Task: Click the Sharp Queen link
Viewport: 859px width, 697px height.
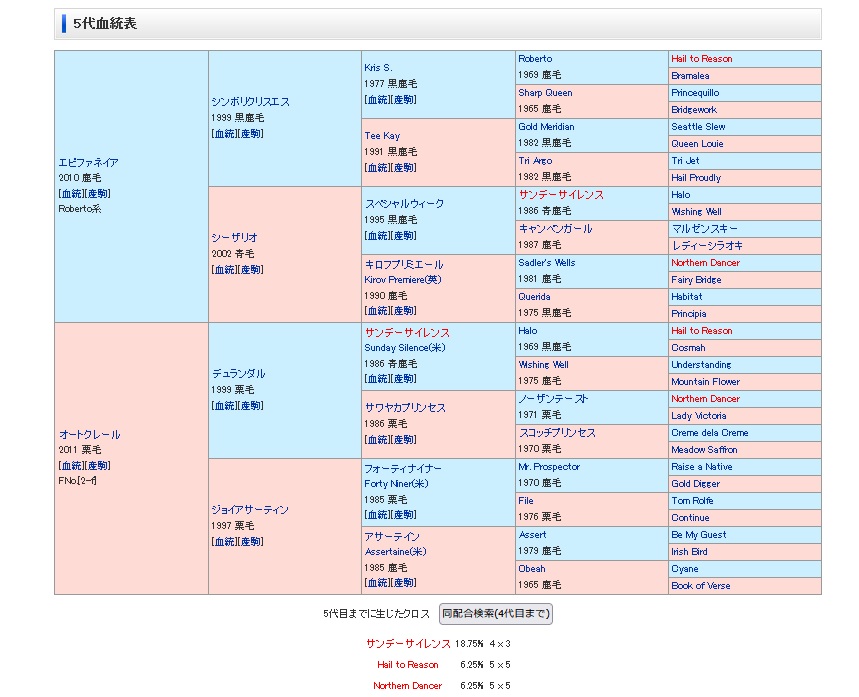Action: click(x=545, y=93)
